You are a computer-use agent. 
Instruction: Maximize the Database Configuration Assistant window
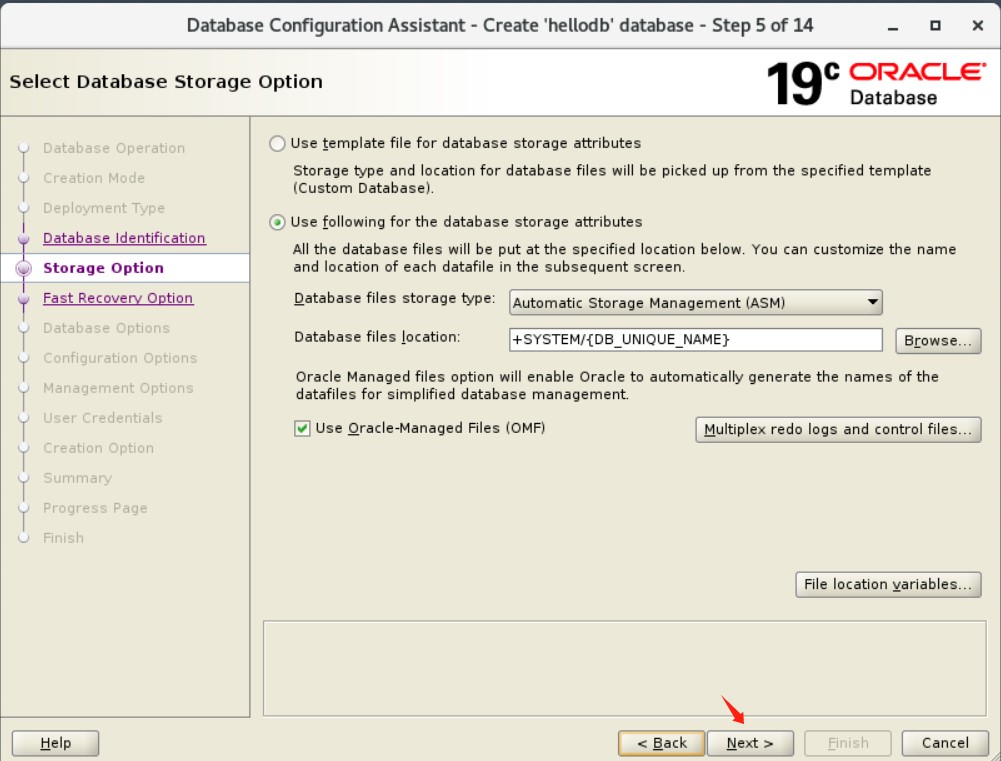[x=935, y=26]
